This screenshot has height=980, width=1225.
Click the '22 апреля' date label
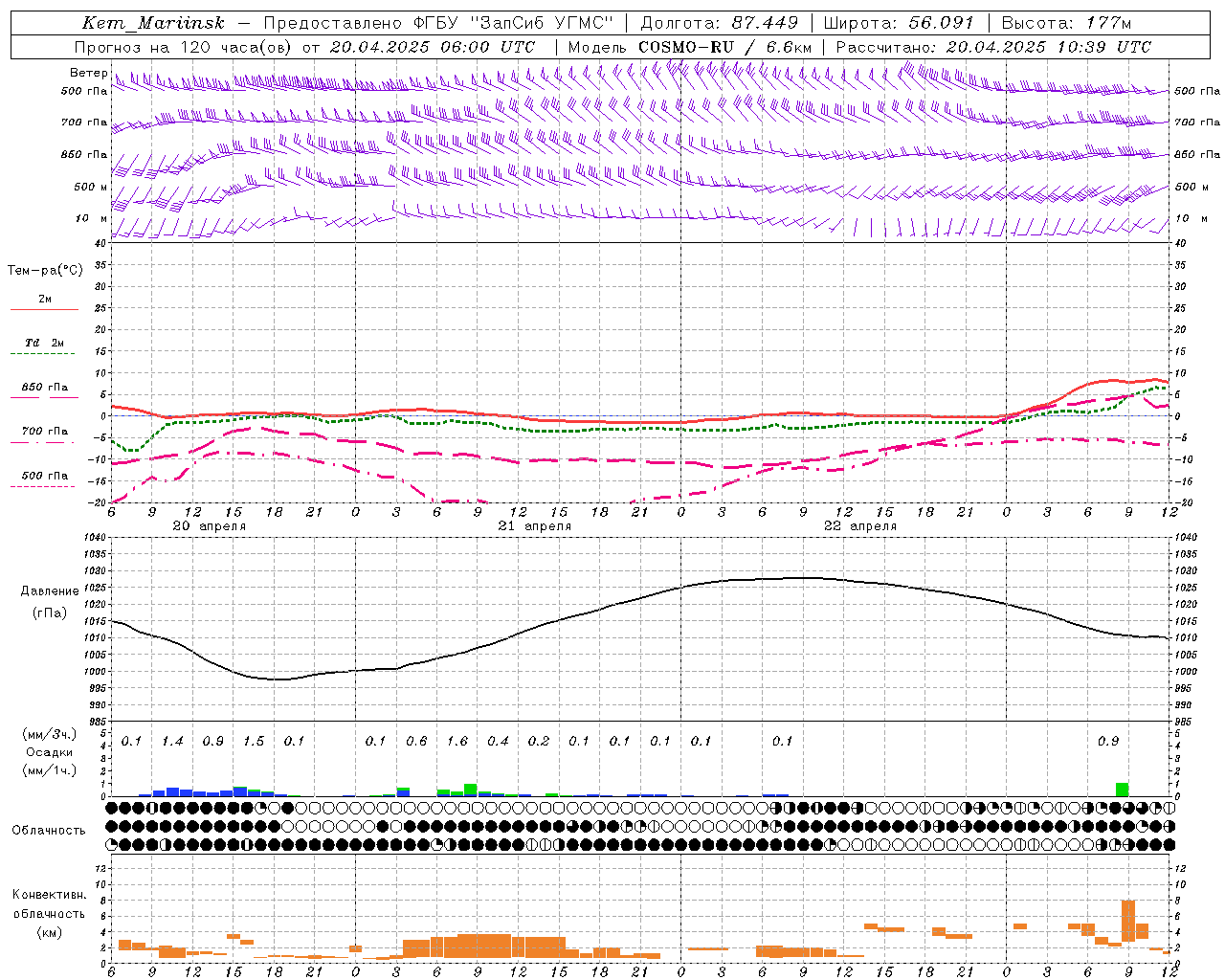(859, 526)
